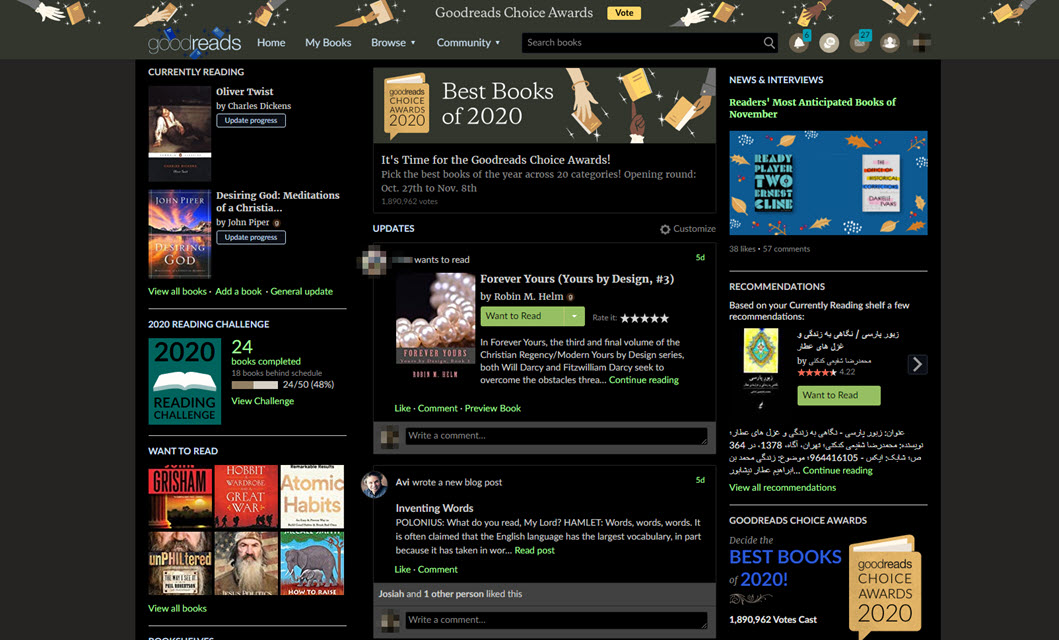Open It's Time for the Goodreads Choice Awards
This screenshot has width=1059, height=640.
(496, 160)
